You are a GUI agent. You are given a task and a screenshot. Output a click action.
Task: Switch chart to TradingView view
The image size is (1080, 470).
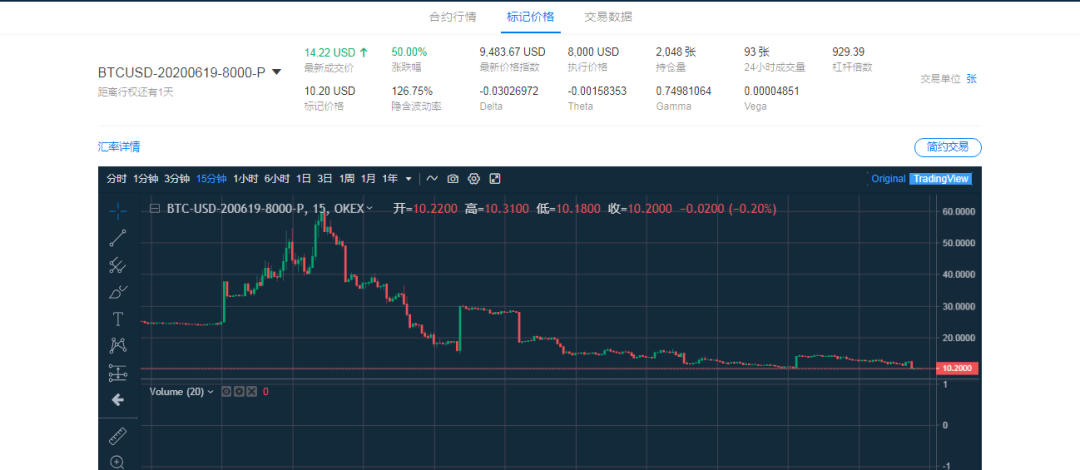[x=941, y=178]
